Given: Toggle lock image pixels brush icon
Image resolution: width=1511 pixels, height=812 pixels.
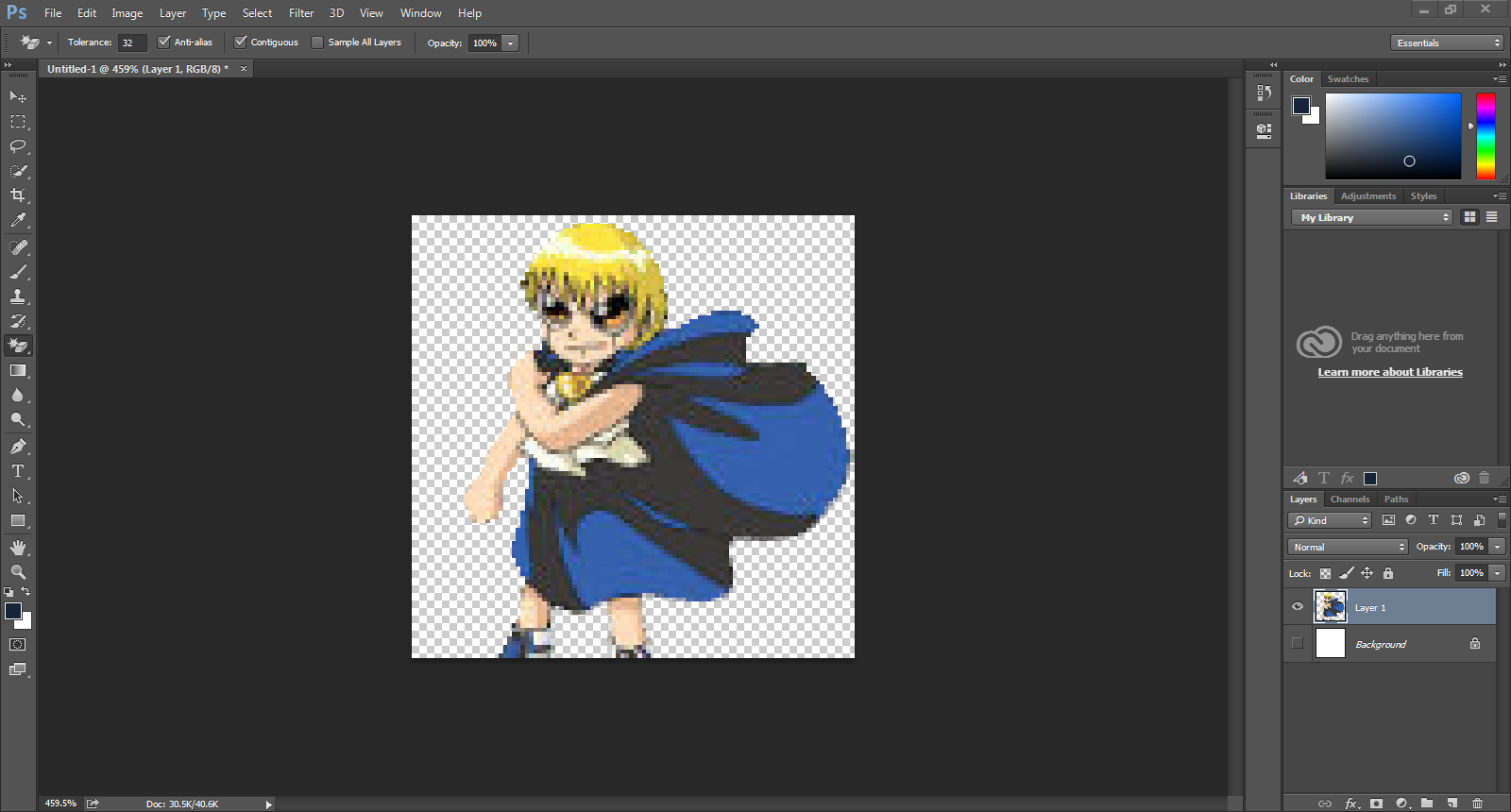Looking at the screenshot, I should (x=1347, y=573).
